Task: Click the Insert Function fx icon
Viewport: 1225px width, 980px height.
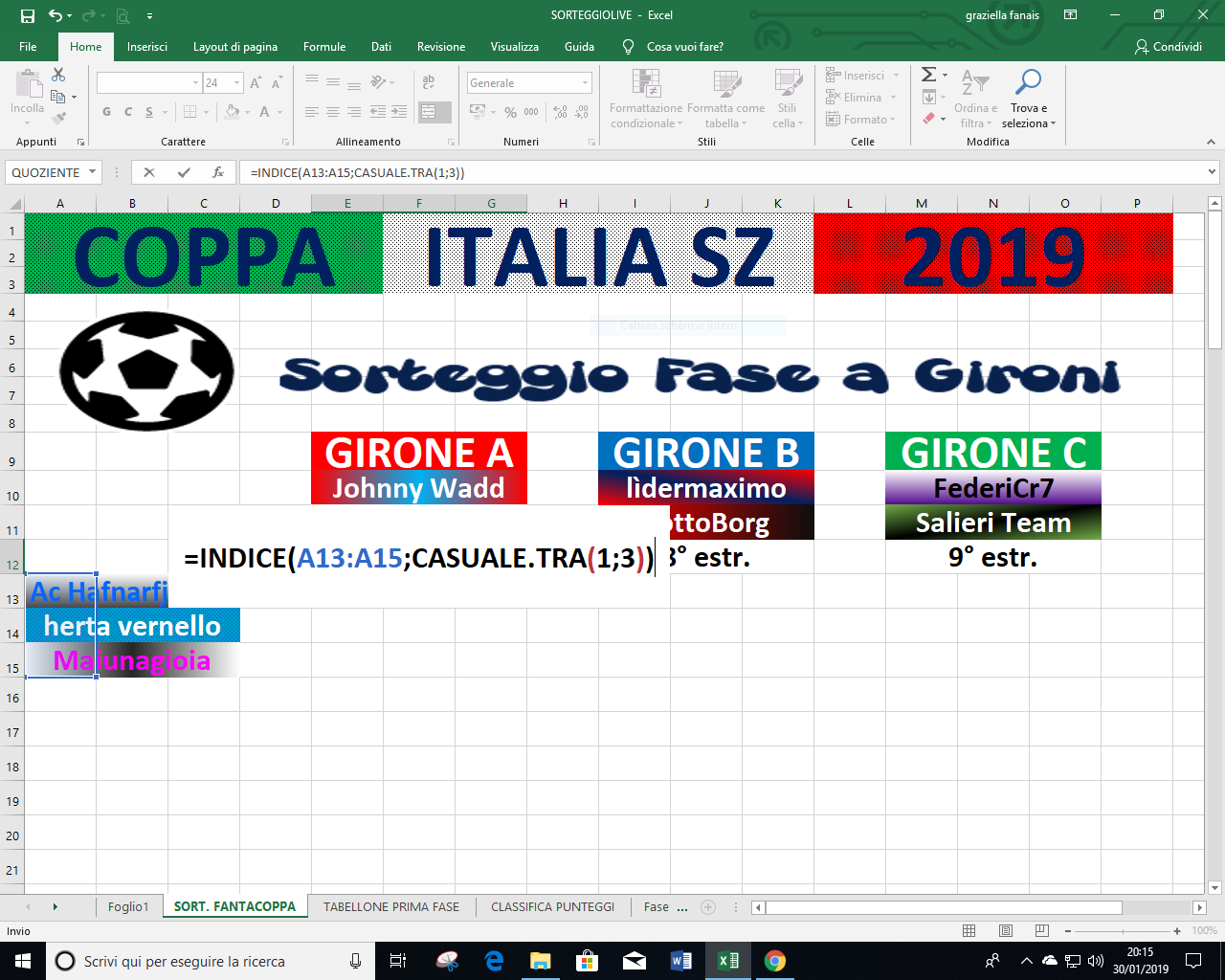Action: click(x=218, y=172)
